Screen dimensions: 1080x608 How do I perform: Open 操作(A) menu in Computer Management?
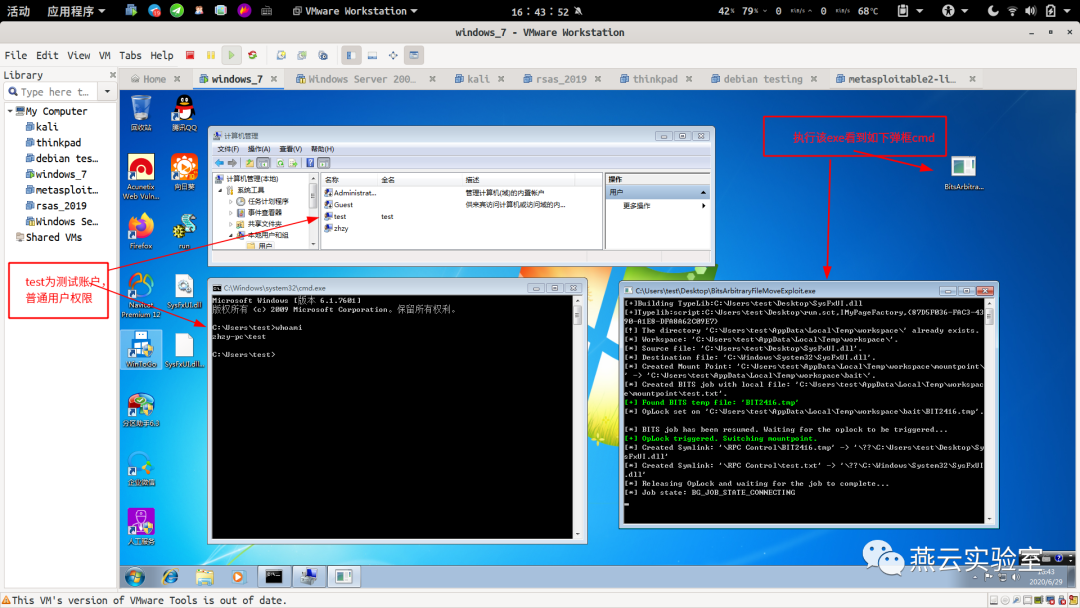click(259, 149)
